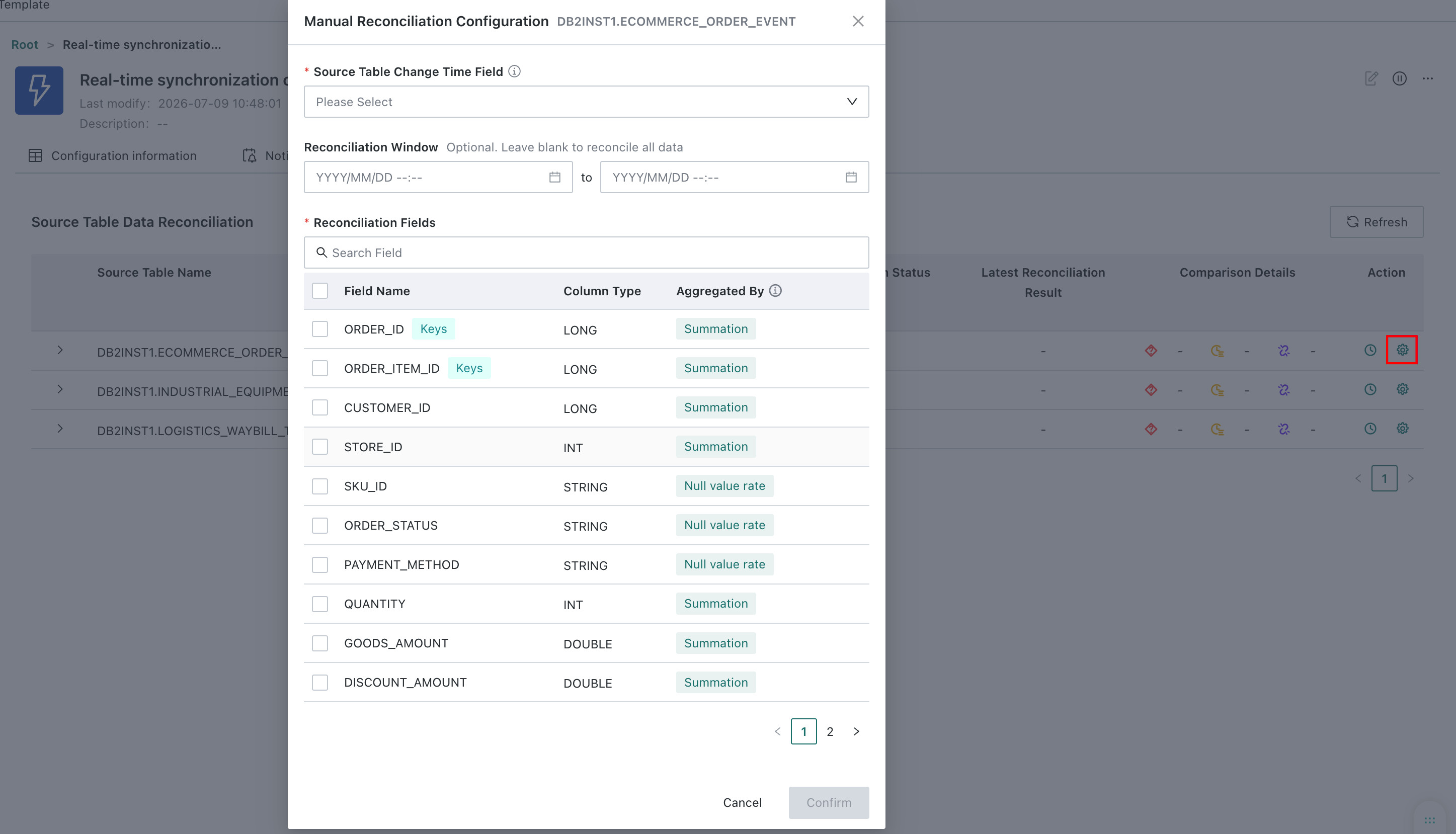Click the edit pencil icon in header
Screen dimensions: 1456x834
1371,78
